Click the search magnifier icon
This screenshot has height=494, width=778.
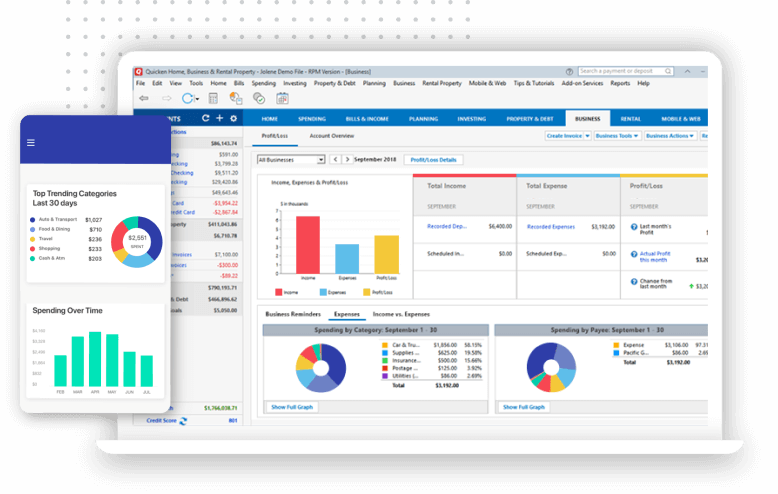pos(668,71)
